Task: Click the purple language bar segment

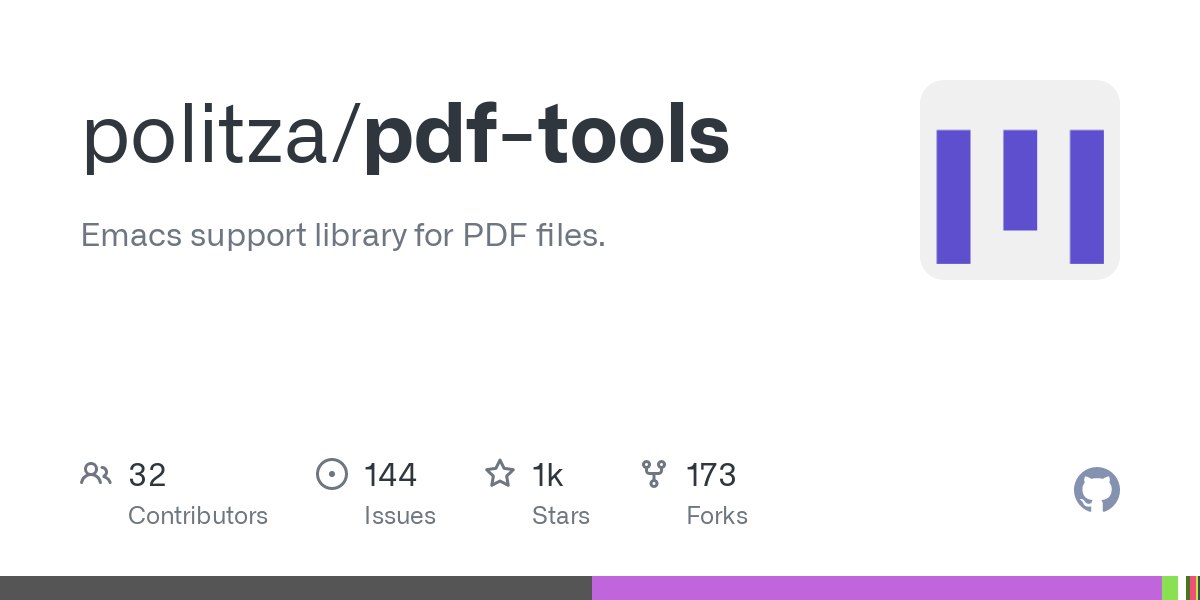Action: pos(877,588)
